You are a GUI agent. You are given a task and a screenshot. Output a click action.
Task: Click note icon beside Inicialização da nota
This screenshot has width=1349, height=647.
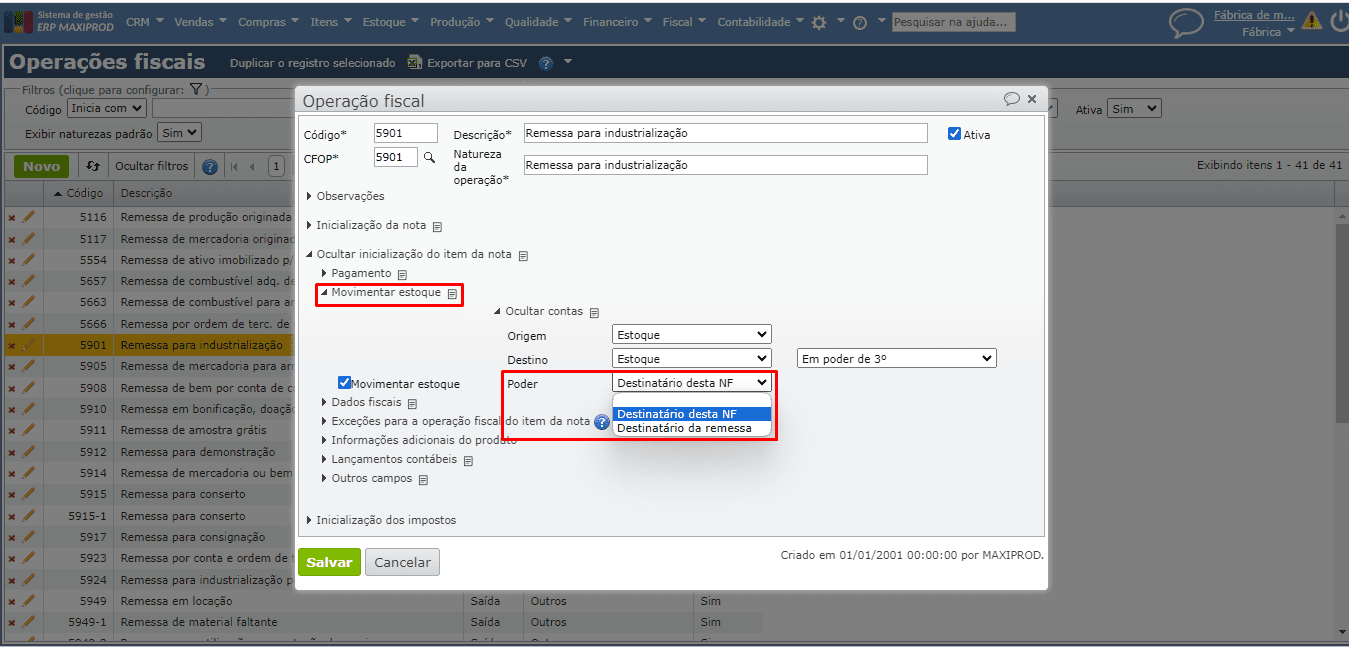(x=437, y=226)
